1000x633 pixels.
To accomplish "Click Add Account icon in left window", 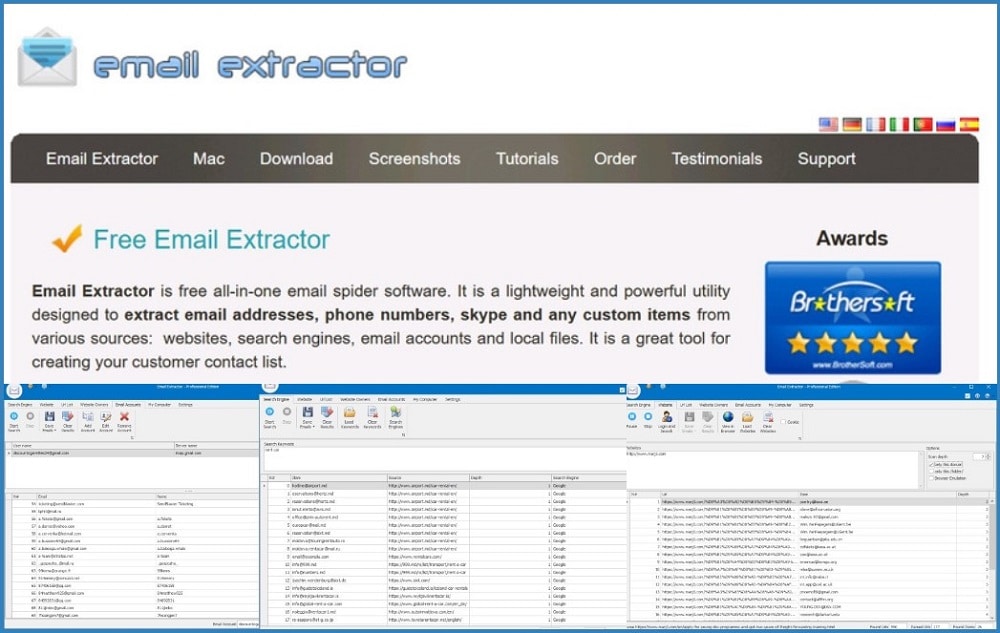I will (x=88, y=416).
